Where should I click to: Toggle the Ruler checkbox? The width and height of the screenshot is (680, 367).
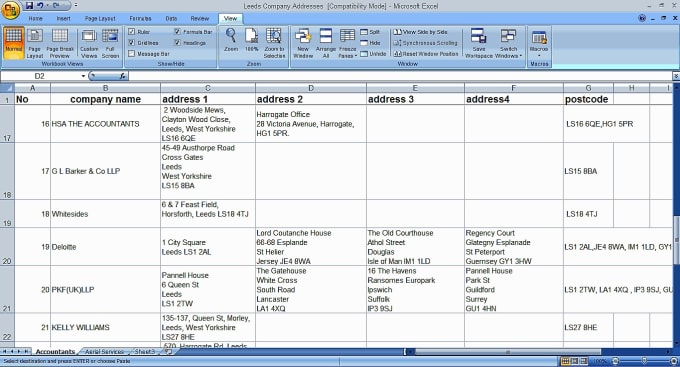tap(131, 32)
